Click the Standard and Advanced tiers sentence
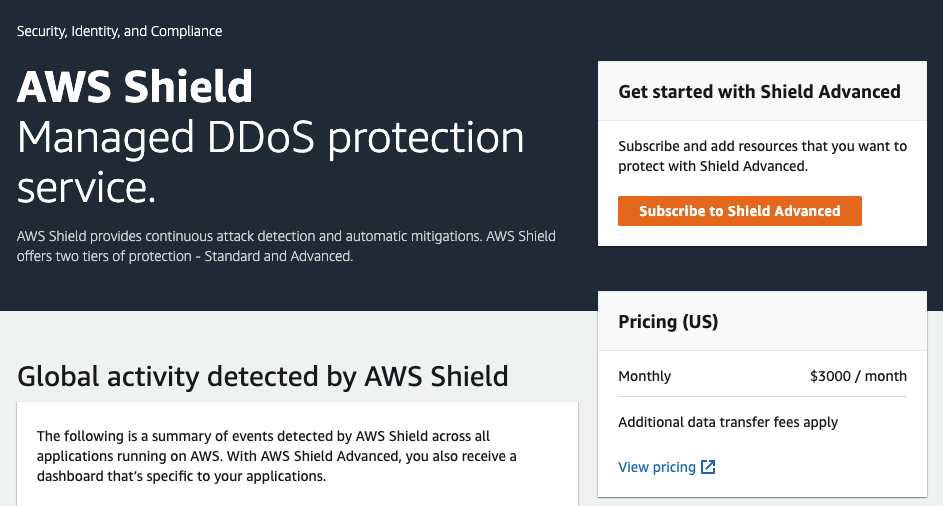Viewport: 943px width, 506px height. click(x=185, y=257)
